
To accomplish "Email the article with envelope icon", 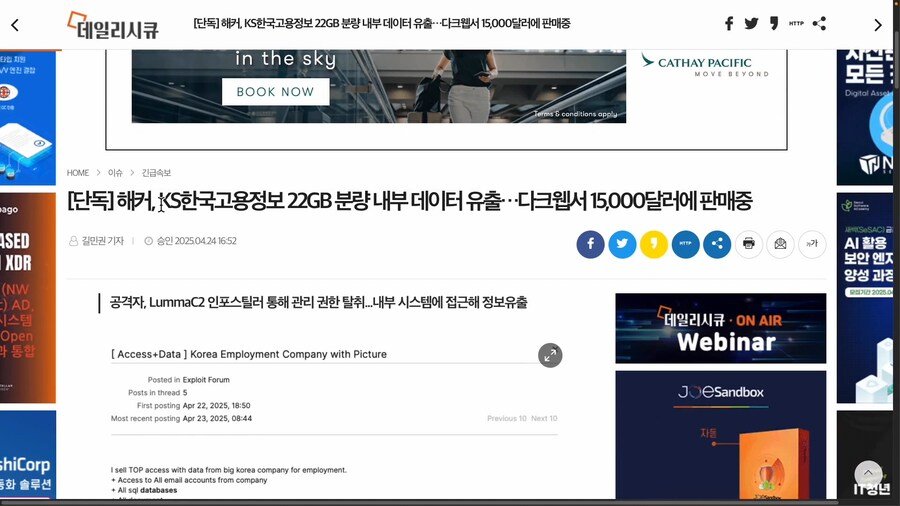I will click(x=780, y=244).
